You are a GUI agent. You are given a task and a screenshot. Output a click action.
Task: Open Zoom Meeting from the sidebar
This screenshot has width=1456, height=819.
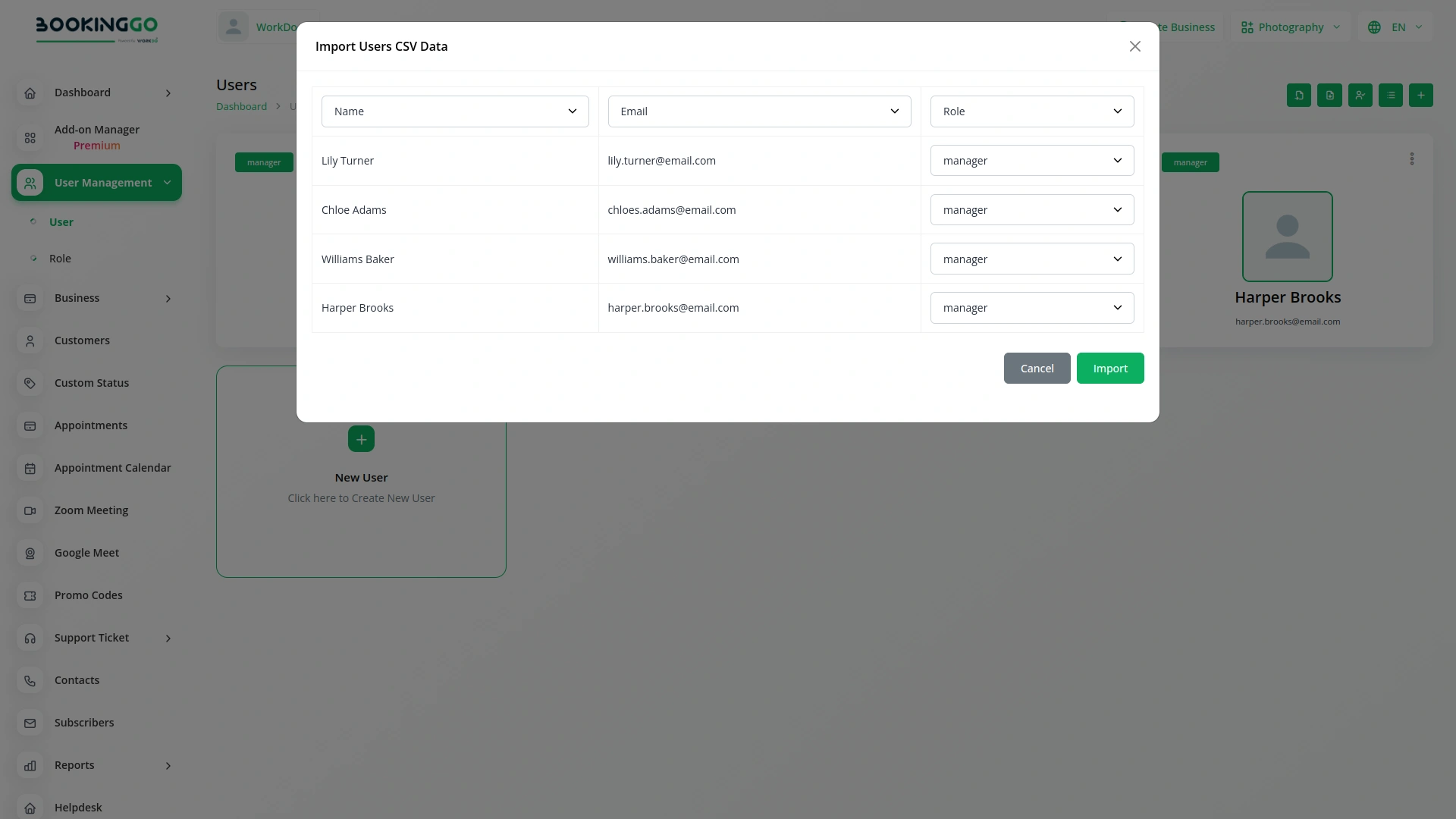(x=90, y=510)
